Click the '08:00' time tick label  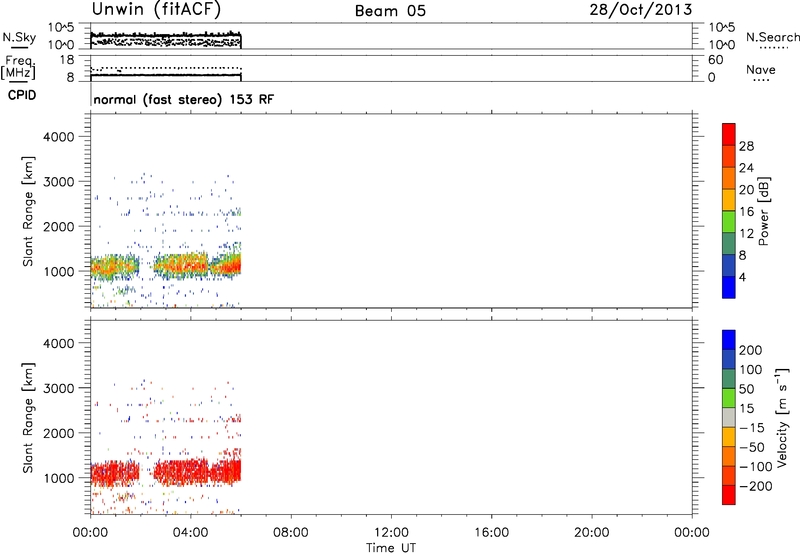[290, 533]
